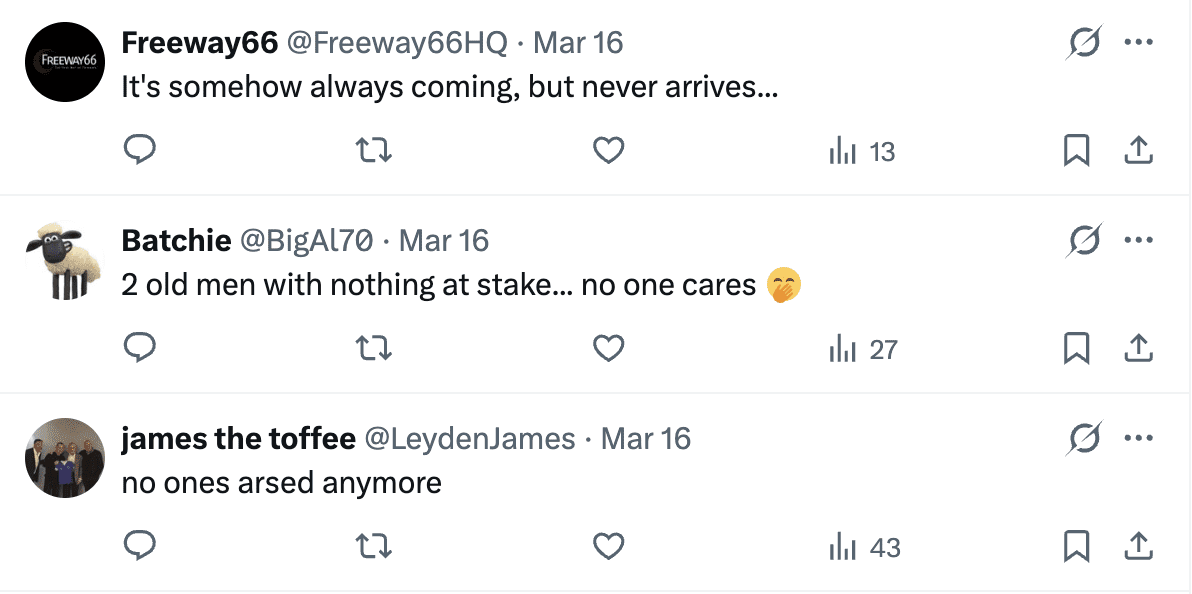Bookmark Batchie's post
The height and width of the screenshot is (594, 1192).
[1076, 349]
